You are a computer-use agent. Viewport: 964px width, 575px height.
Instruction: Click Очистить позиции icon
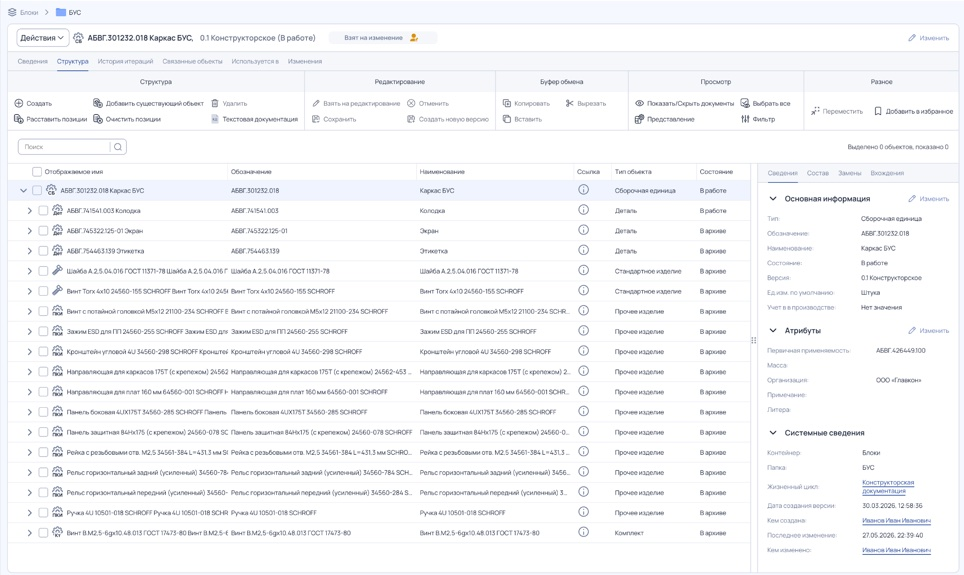click(x=98, y=119)
